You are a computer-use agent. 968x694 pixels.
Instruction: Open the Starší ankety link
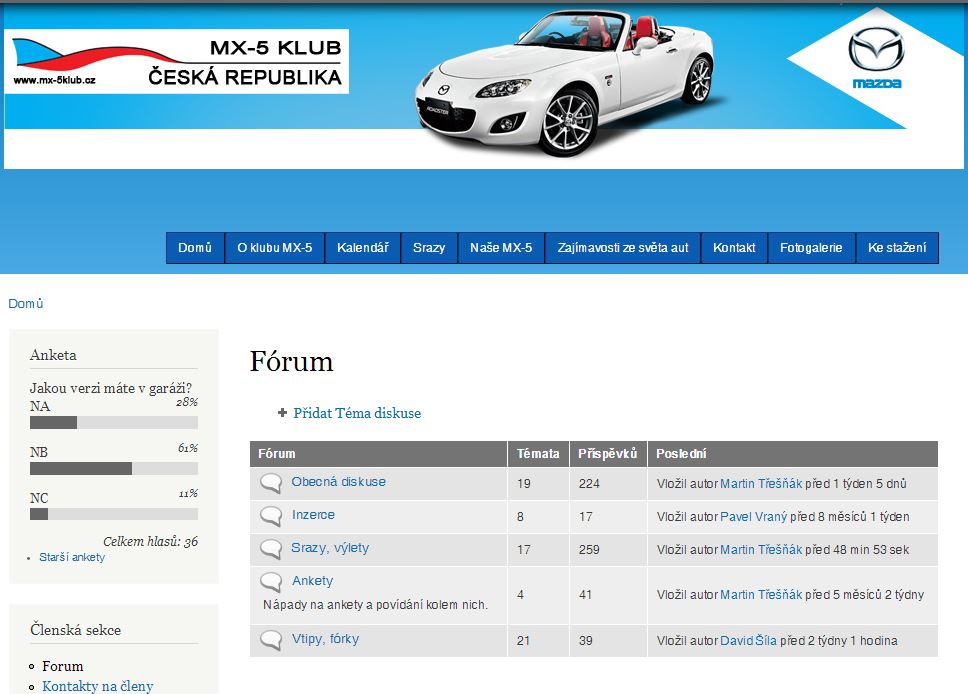point(72,557)
